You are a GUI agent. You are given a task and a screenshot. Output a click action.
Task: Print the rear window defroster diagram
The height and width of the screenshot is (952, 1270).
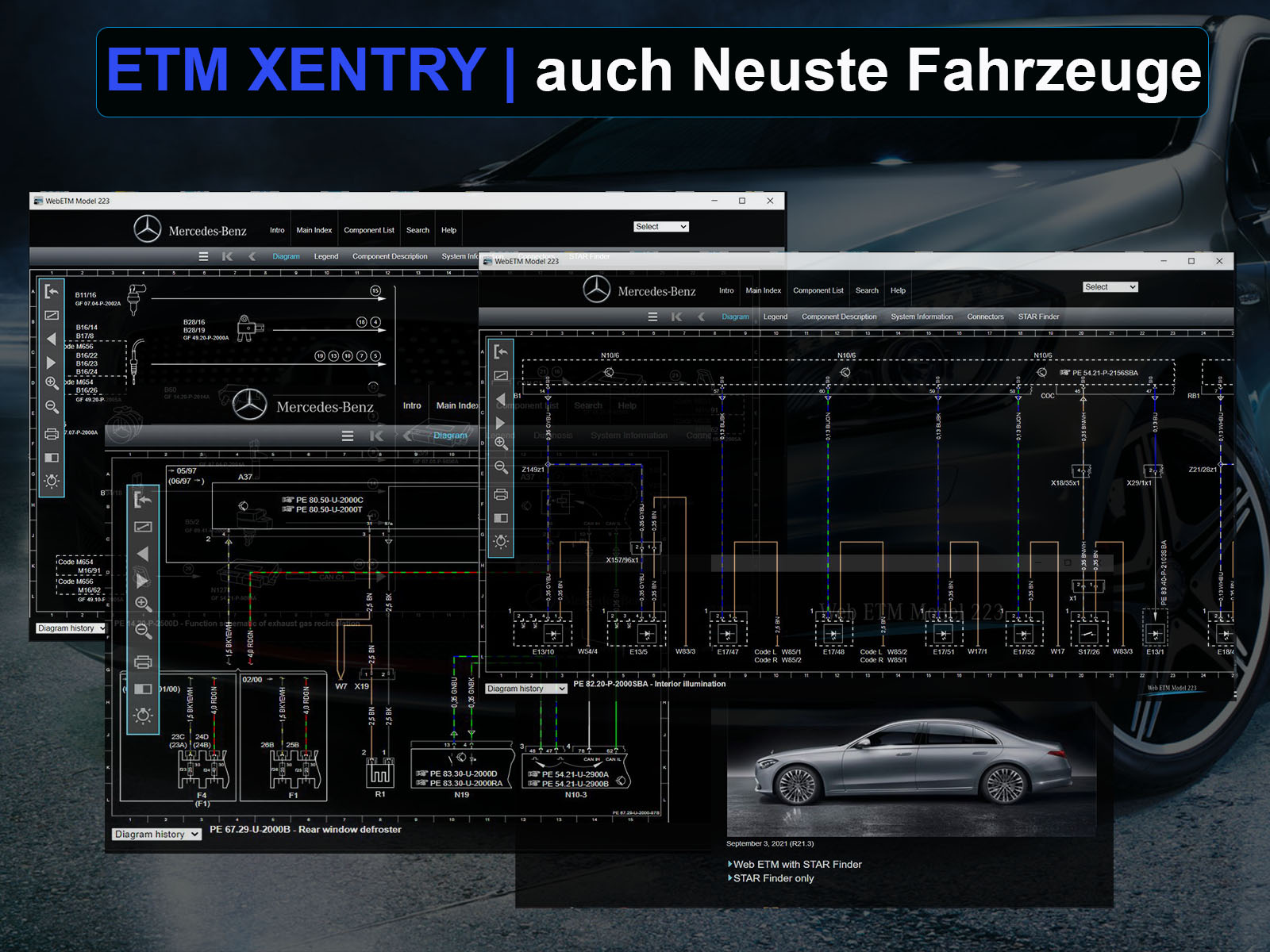pos(143,662)
